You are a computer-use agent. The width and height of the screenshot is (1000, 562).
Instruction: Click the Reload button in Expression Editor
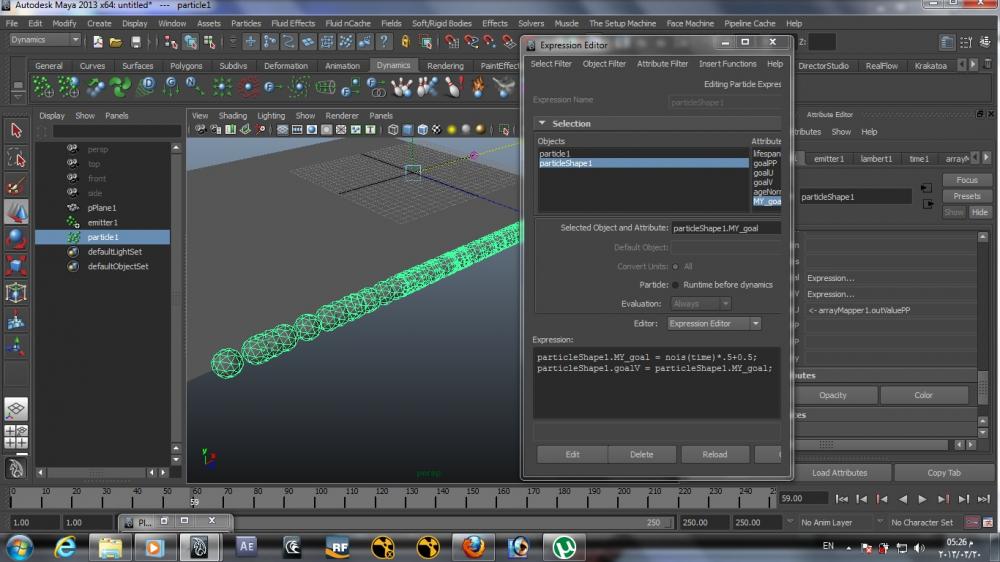[714, 454]
